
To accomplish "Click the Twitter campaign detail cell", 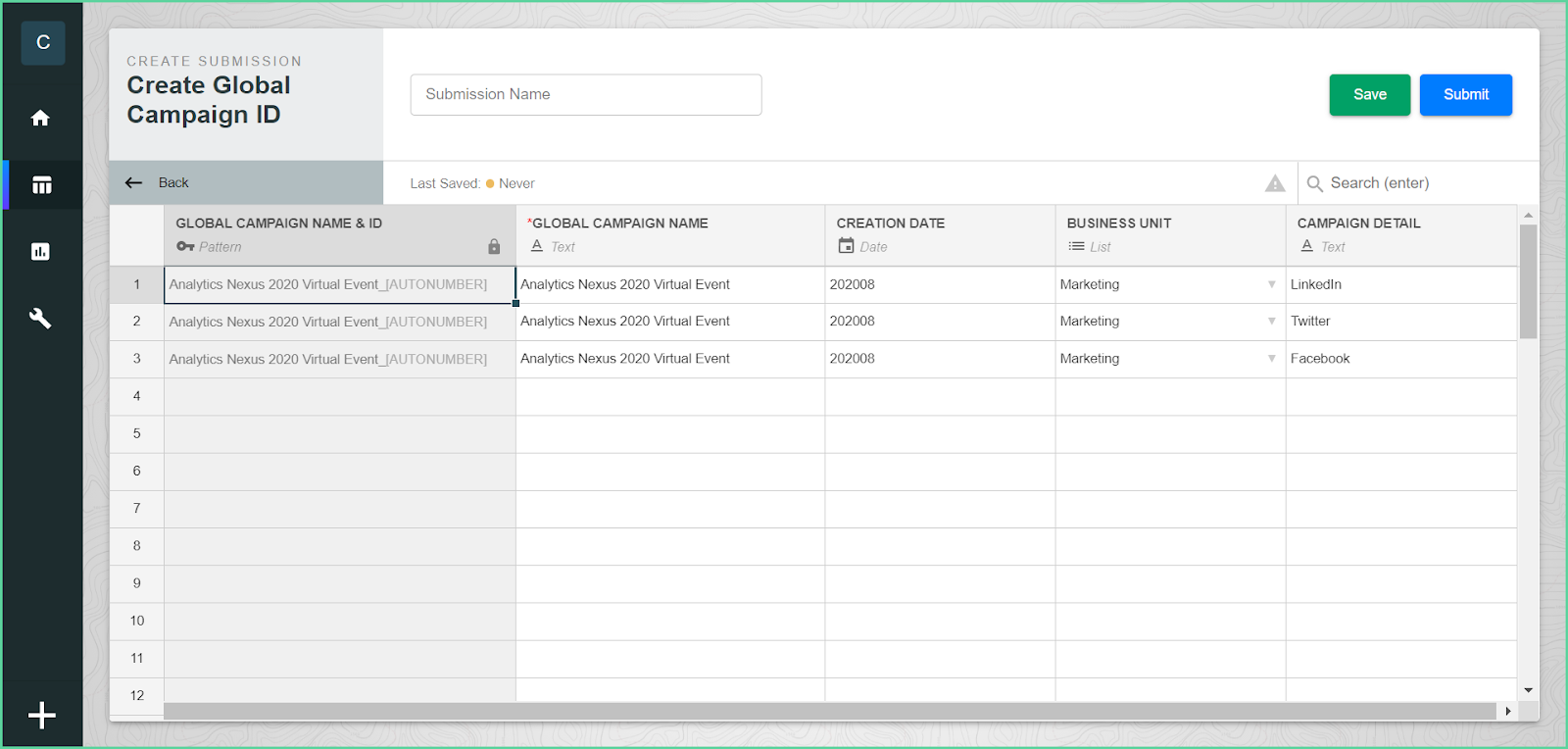I will click(1401, 322).
